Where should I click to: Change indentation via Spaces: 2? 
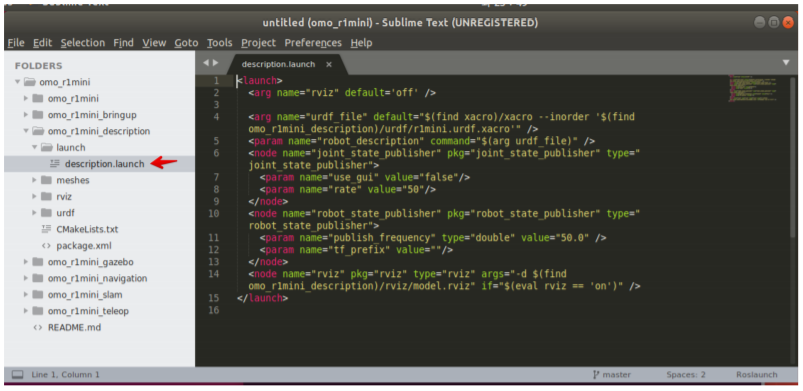686,375
